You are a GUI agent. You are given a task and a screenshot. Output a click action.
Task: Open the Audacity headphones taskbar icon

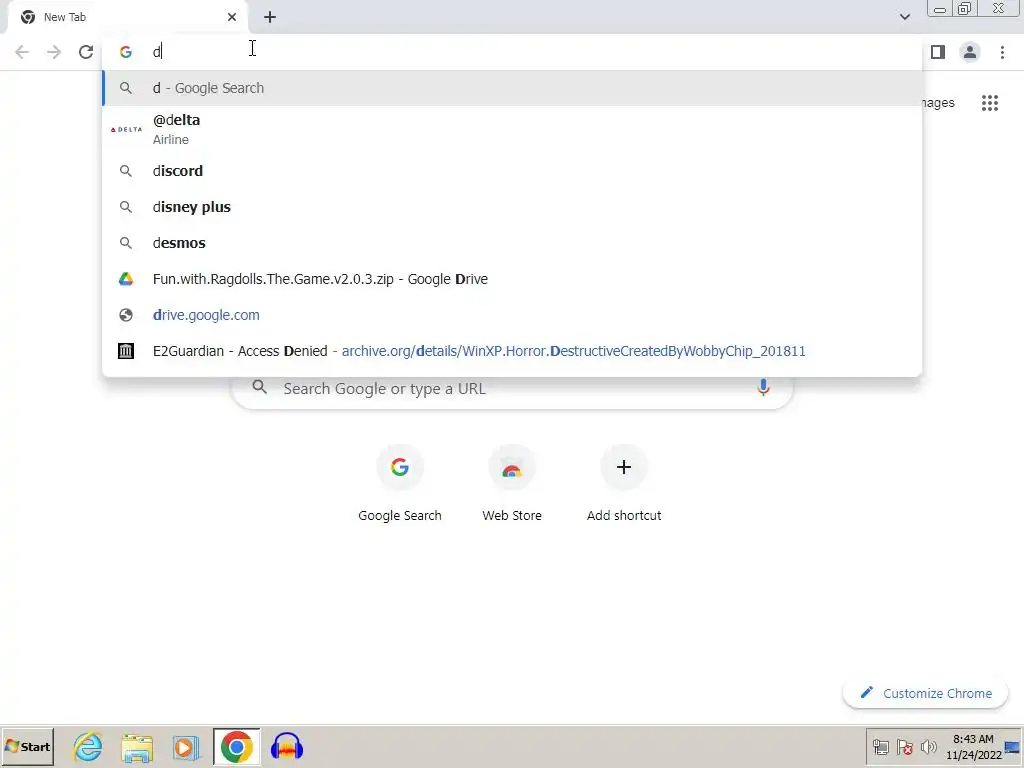(x=286, y=746)
